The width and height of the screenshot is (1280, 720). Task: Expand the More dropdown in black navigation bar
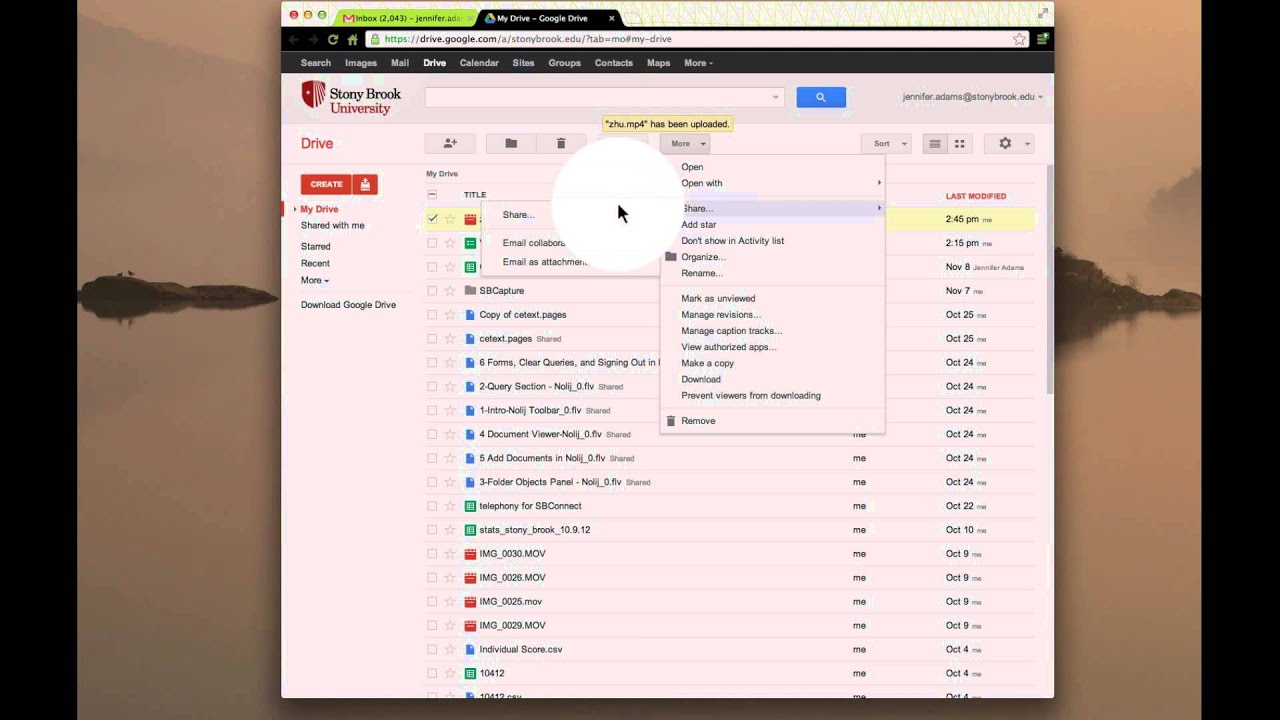[698, 63]
